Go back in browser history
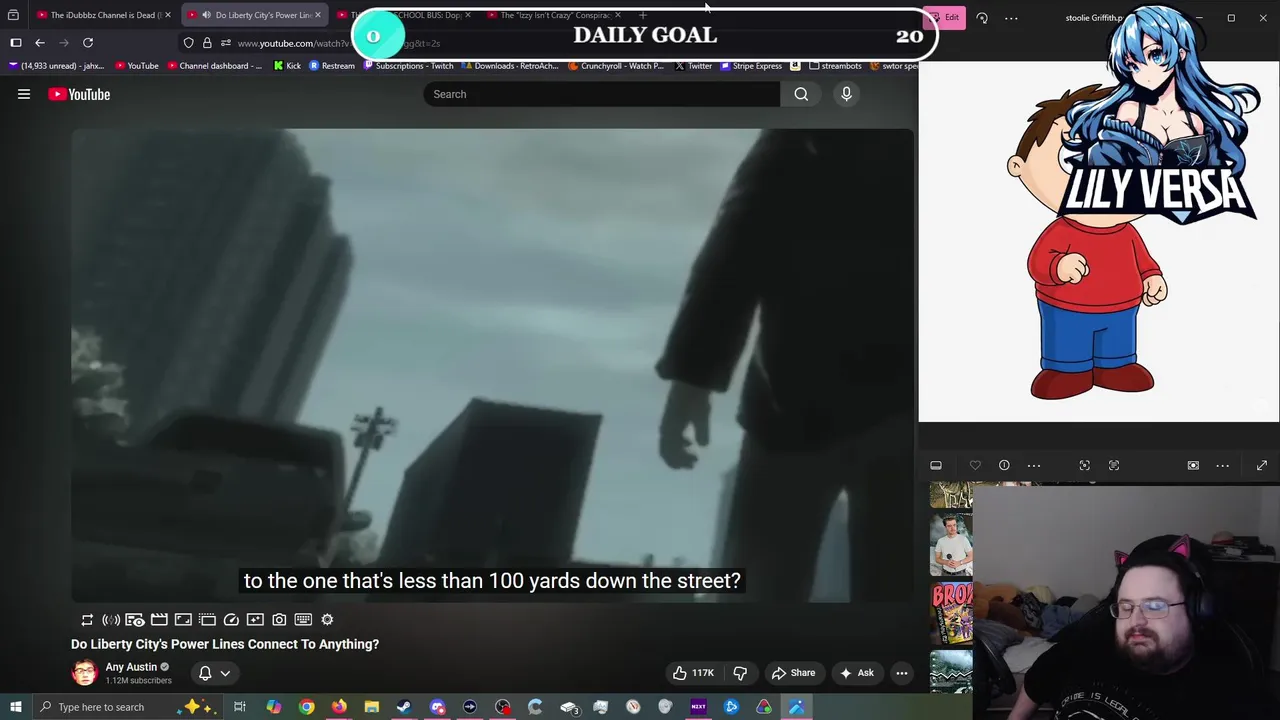 40,43
